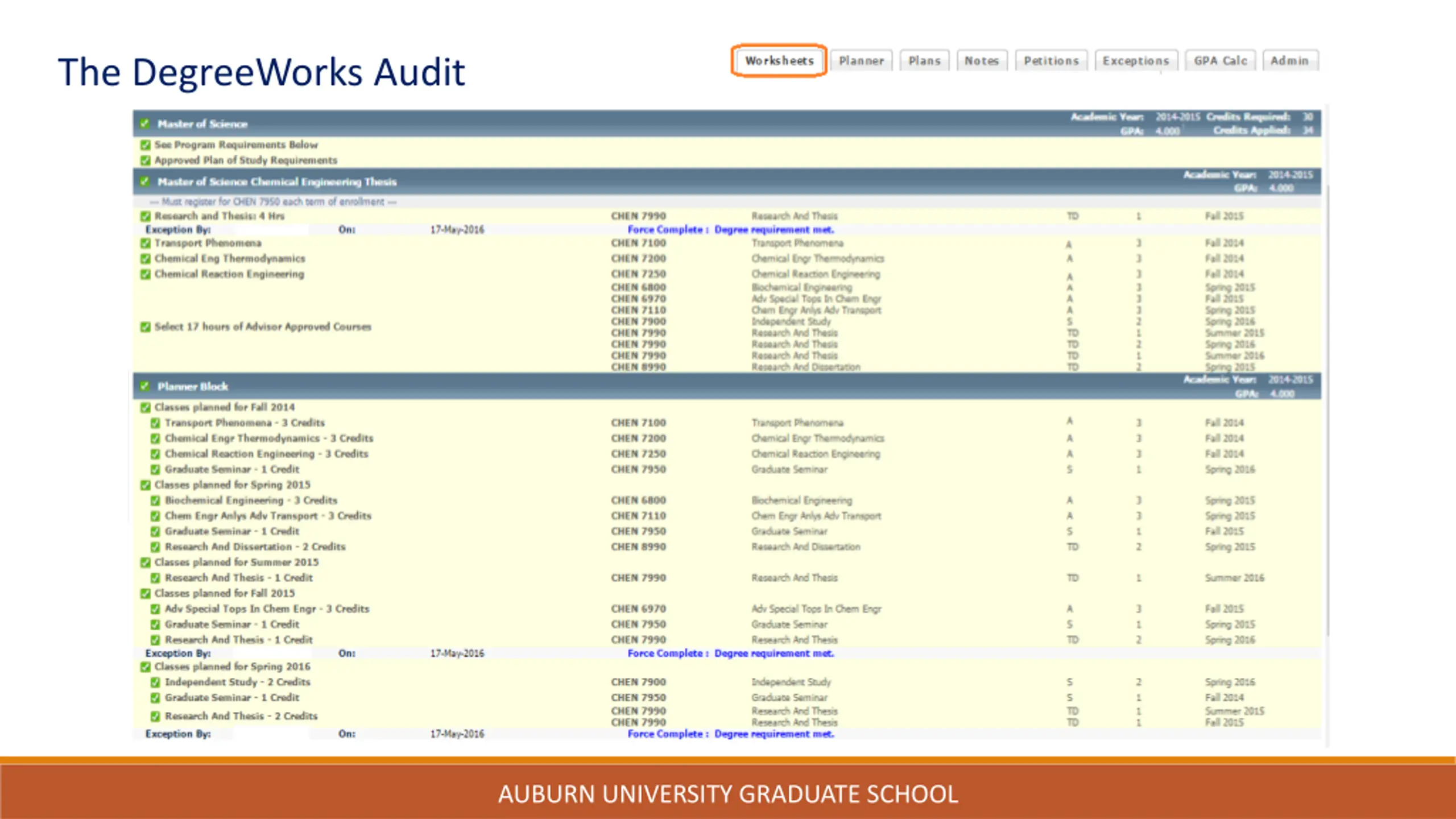Click Research And Dissertation - 2 Credits checkbox
Viewport: 1456px width, 819px height.
(x=155, y=547)
